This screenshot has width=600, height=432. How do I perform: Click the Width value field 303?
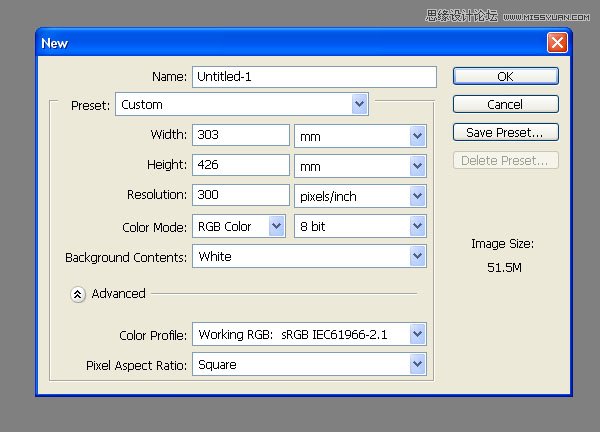click(241, 135)
